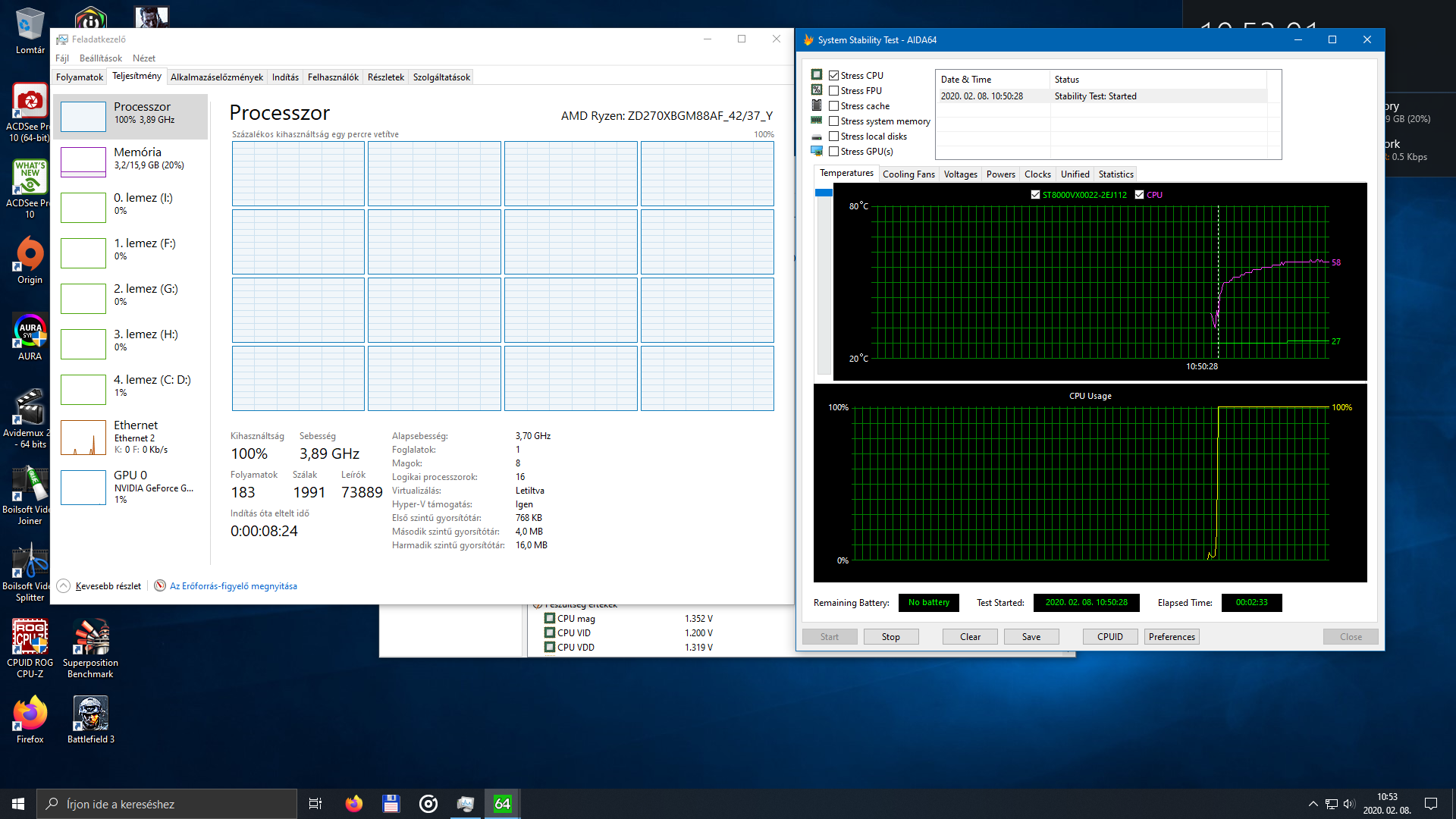Launch the Origin desktop shortcut

pyautogui.click(x=30, y=260)
